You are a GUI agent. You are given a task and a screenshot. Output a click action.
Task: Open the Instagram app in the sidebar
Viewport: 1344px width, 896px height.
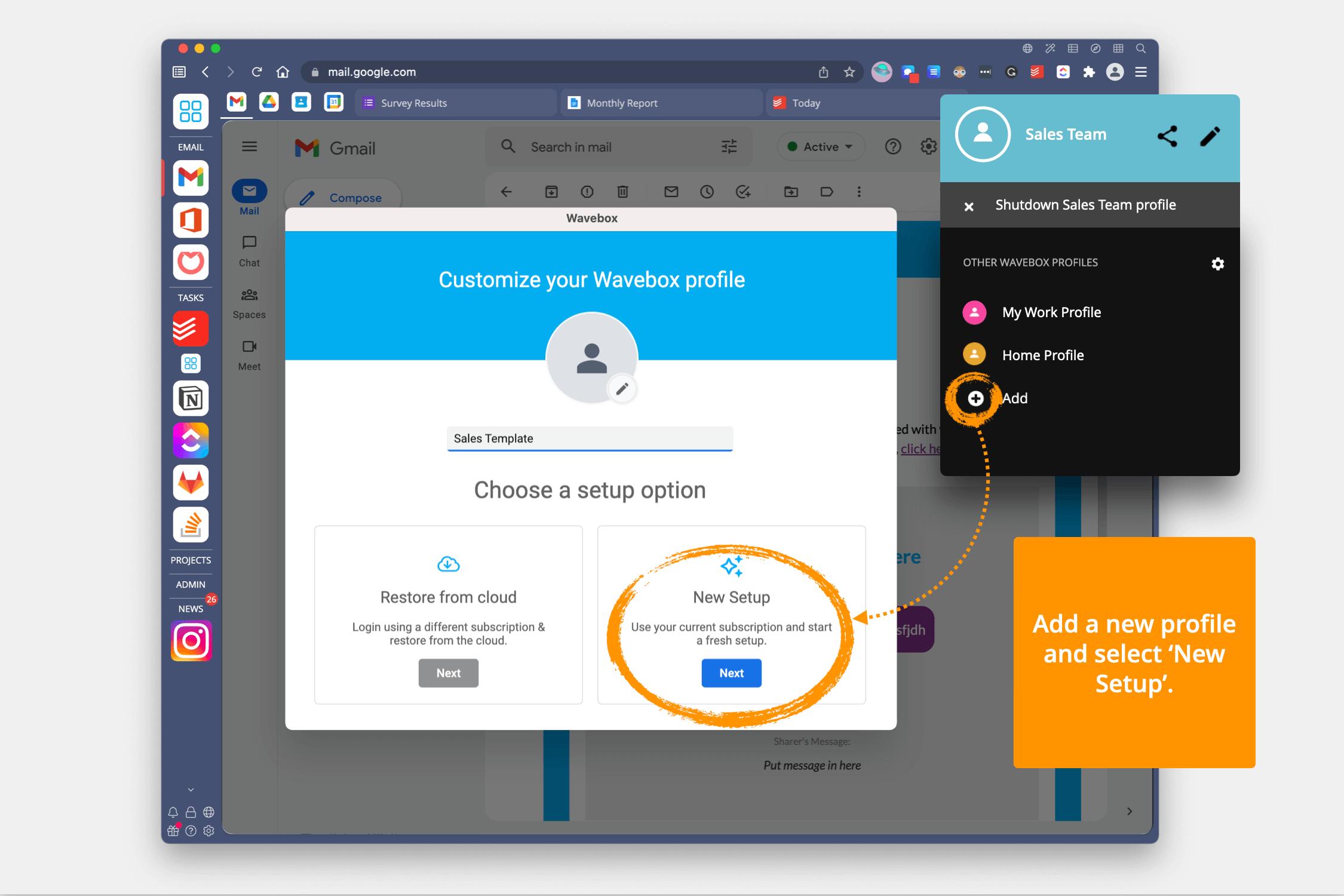[191, 641]
